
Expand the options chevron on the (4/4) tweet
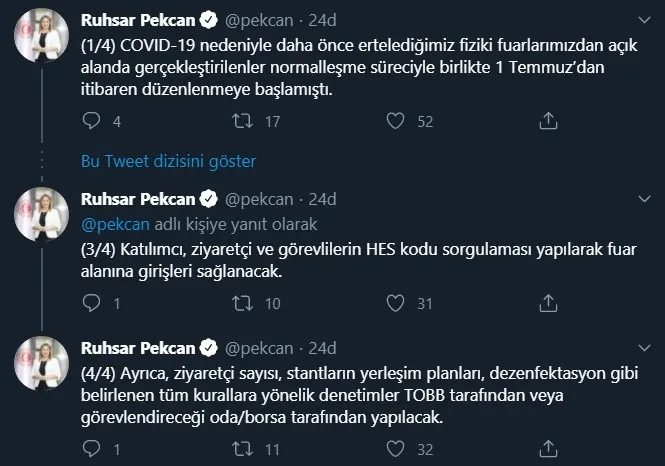point(641,347)
